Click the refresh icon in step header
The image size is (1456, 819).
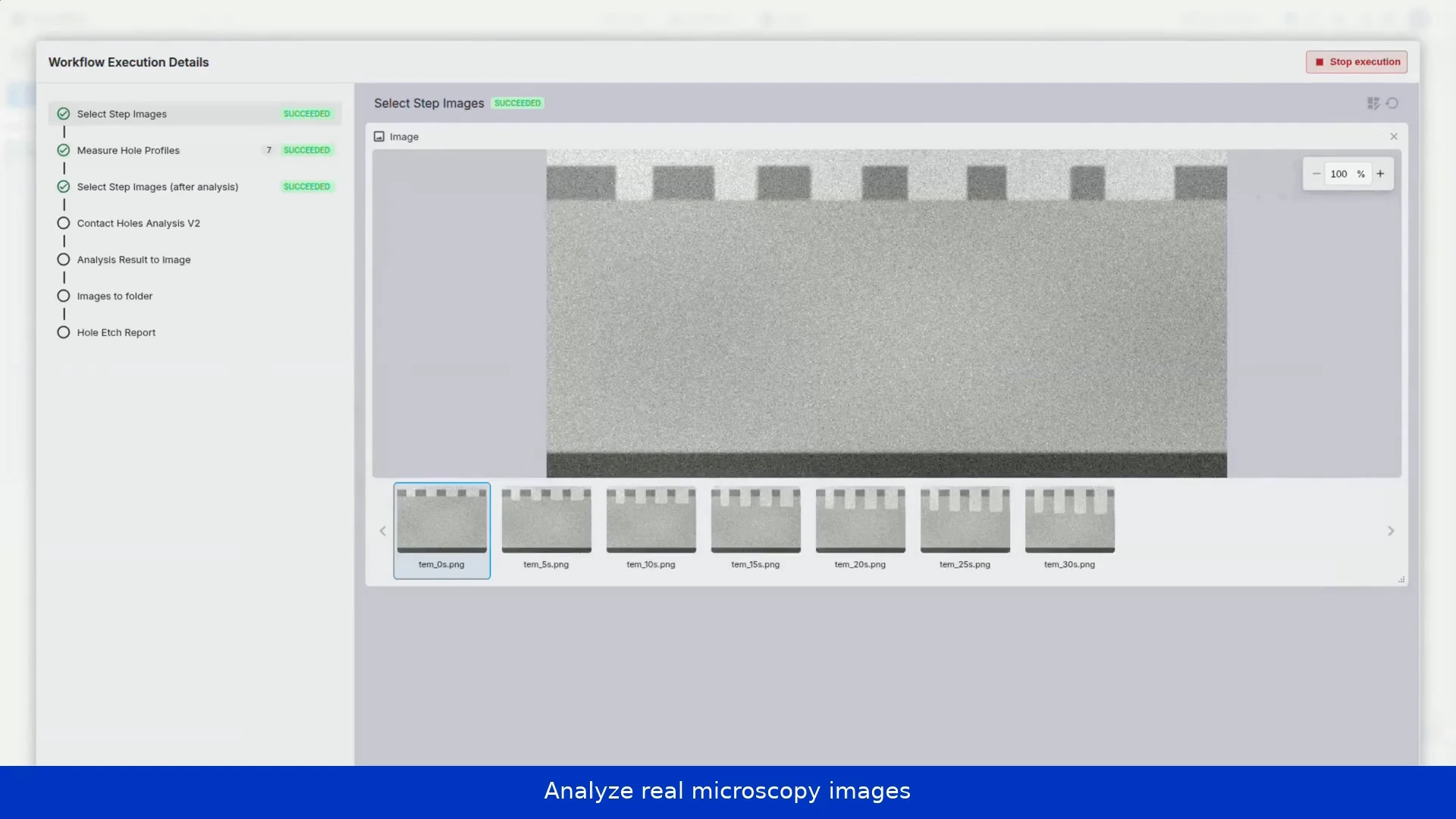(x=1392, y=103)
